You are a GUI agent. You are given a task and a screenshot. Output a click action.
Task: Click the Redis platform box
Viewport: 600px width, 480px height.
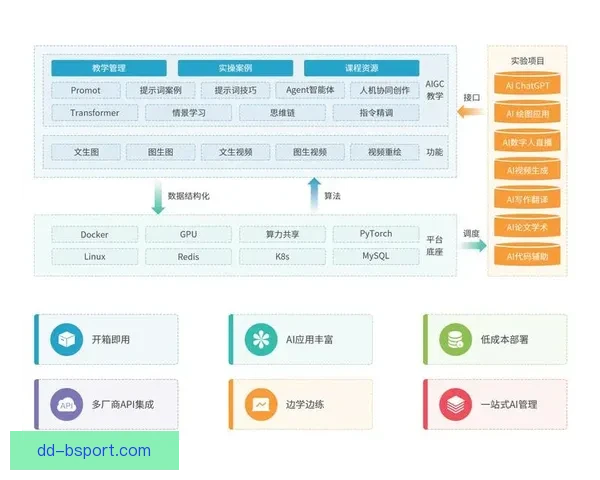pyautogui.click(x=188, y=256)
